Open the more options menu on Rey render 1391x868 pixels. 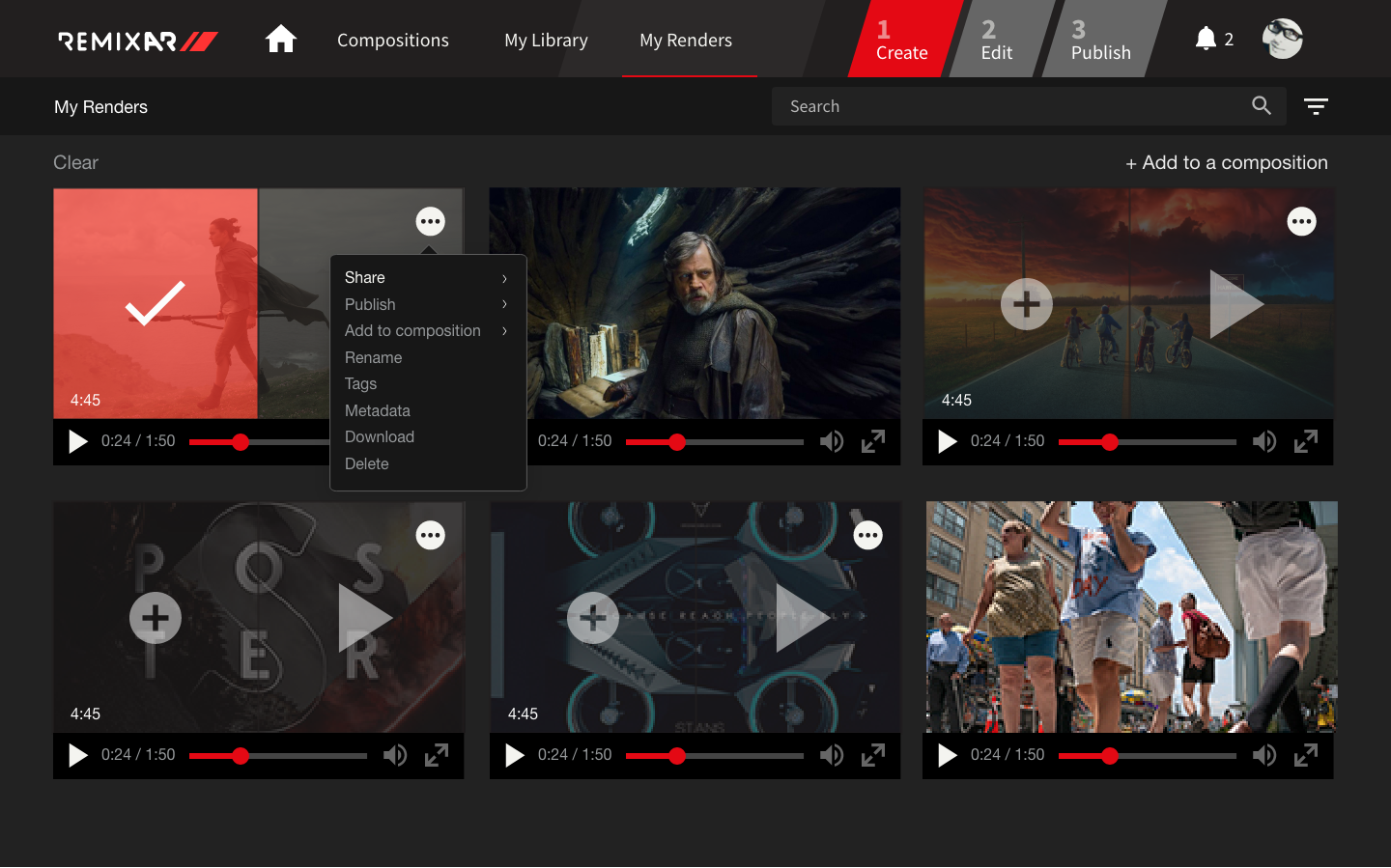(430, 221)
